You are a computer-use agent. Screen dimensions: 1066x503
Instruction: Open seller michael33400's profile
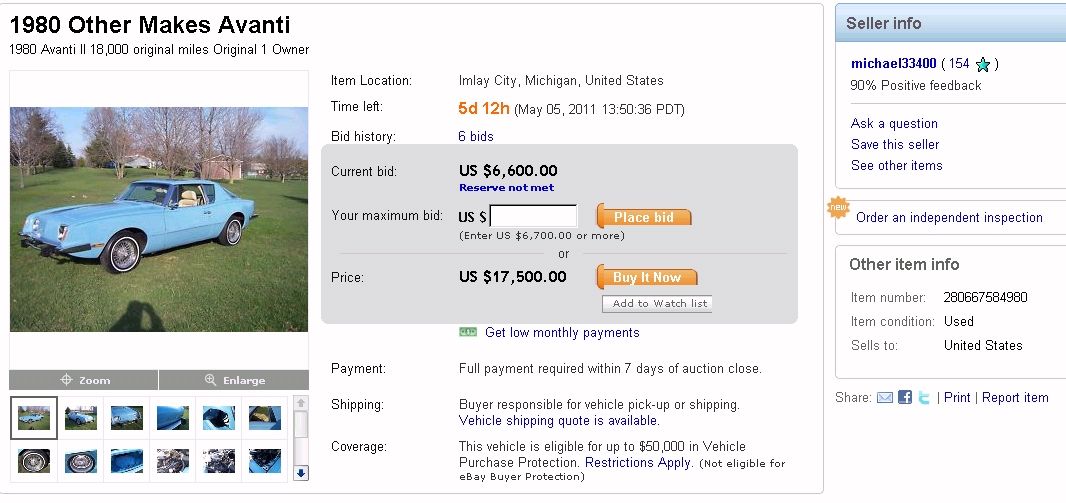point(893,64)
